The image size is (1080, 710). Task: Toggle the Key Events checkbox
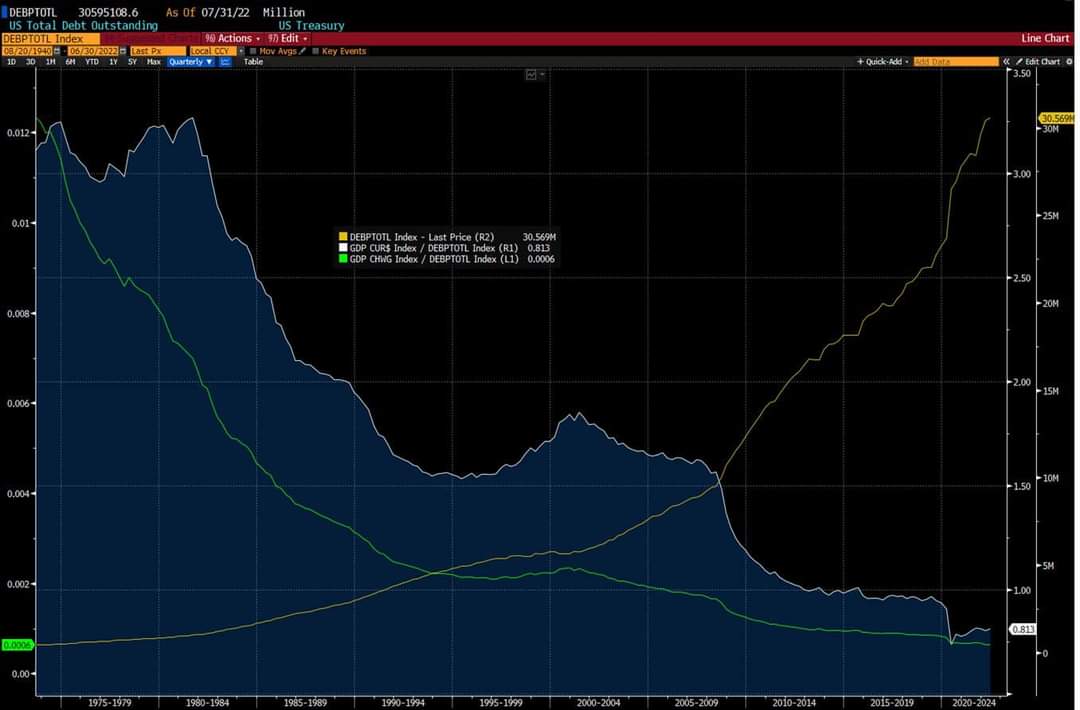click(x=315, y=51)
